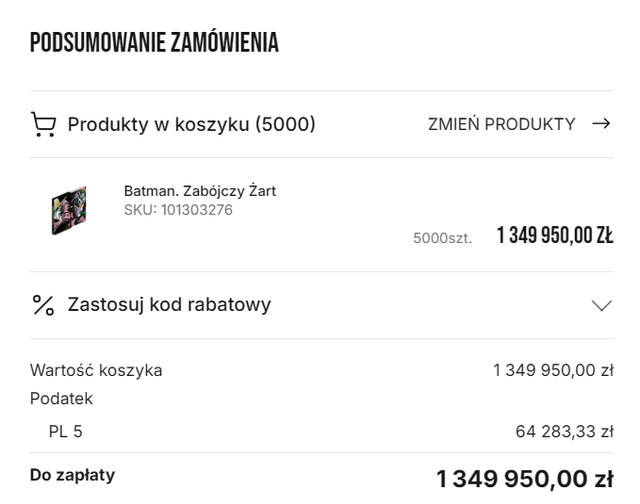Click the Podatek label

tap(61, 399)
